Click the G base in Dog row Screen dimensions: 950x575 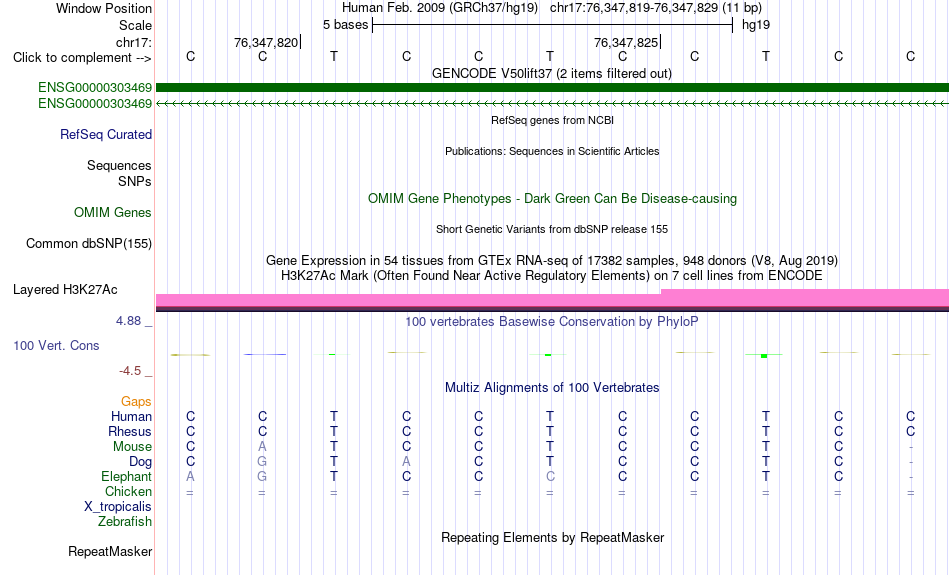point(262,462)
